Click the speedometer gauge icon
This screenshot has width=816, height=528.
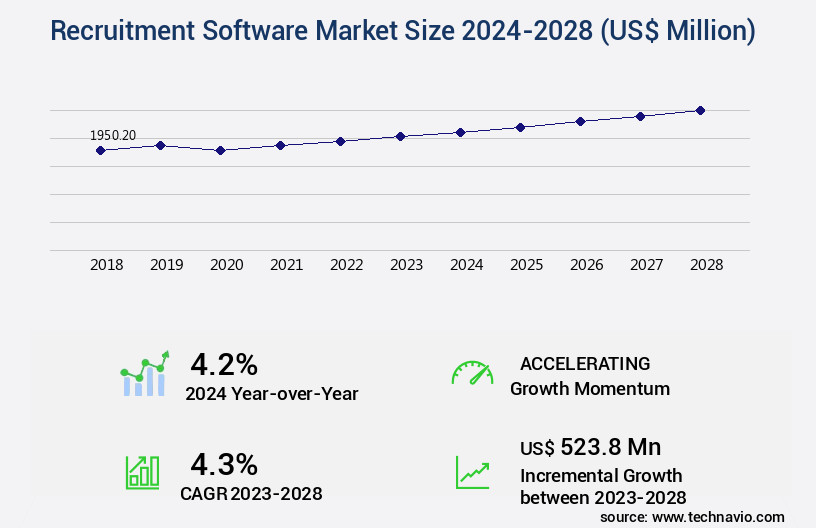tap(472, 374)
